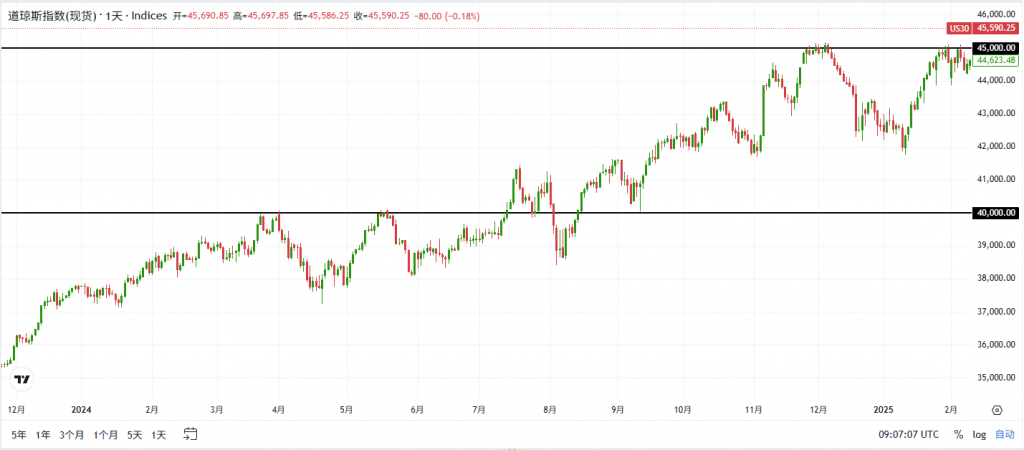This screenshot has height=450, width=1024.
Task: Click the TradingView logo icon
Action: (22, 379)
